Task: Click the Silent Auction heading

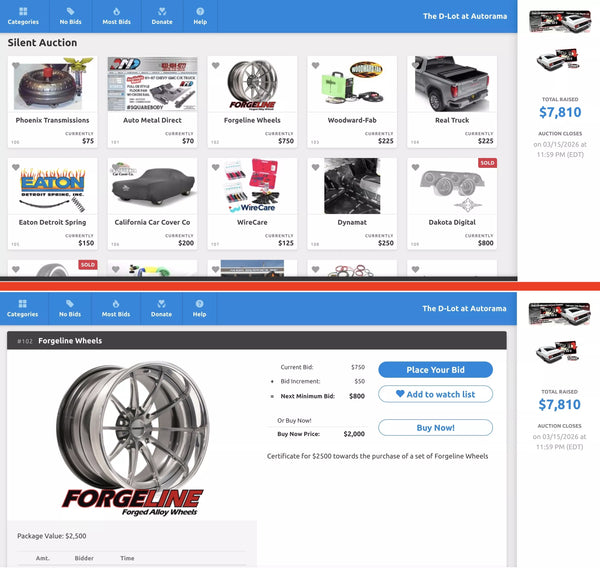Action: click(x=42, y=42)
